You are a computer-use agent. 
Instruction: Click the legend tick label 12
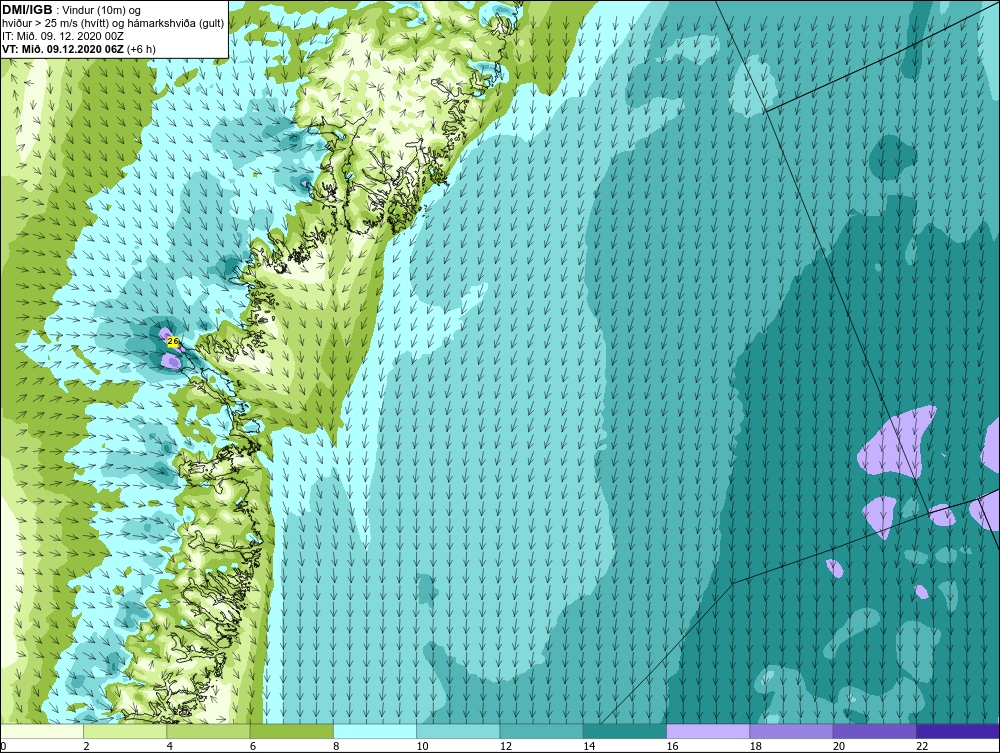506,747
